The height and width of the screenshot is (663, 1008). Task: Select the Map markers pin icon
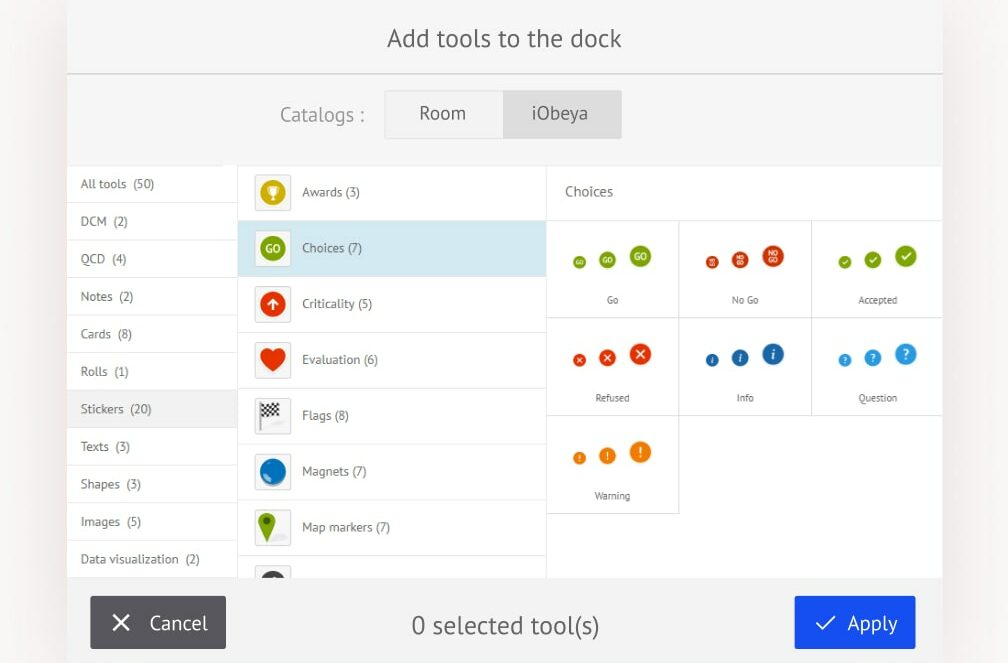click(273, 527)
